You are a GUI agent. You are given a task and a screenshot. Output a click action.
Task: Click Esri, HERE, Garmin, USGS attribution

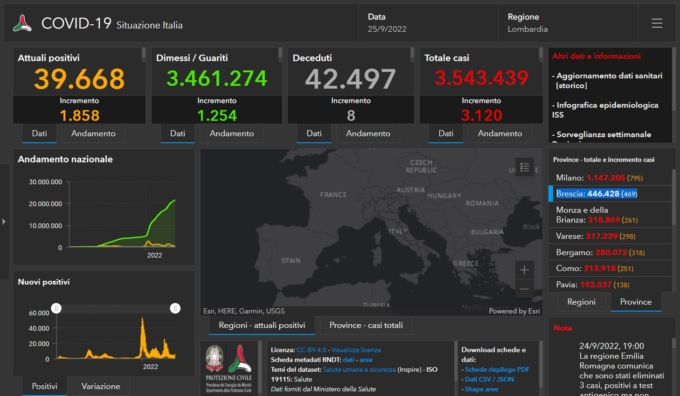244,311
